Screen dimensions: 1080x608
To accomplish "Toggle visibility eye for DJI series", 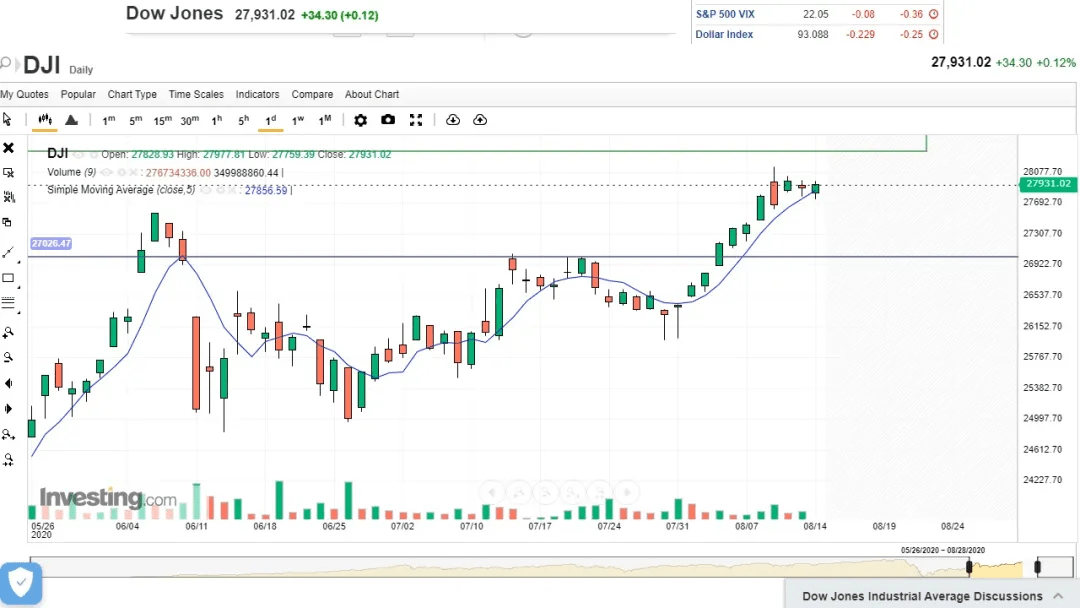I will (x=79, y=154).
